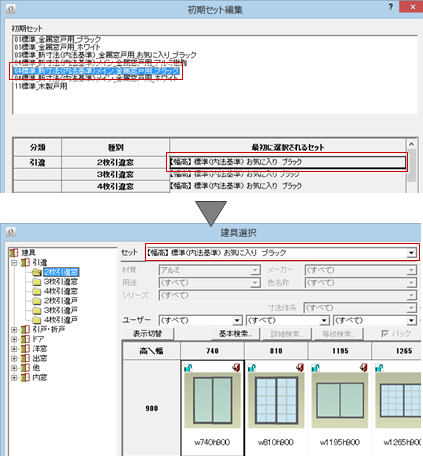Select 01標準_金属窓戸用_ブラック list entry
The height and width of the screenshot is (456, 423).
57,40
